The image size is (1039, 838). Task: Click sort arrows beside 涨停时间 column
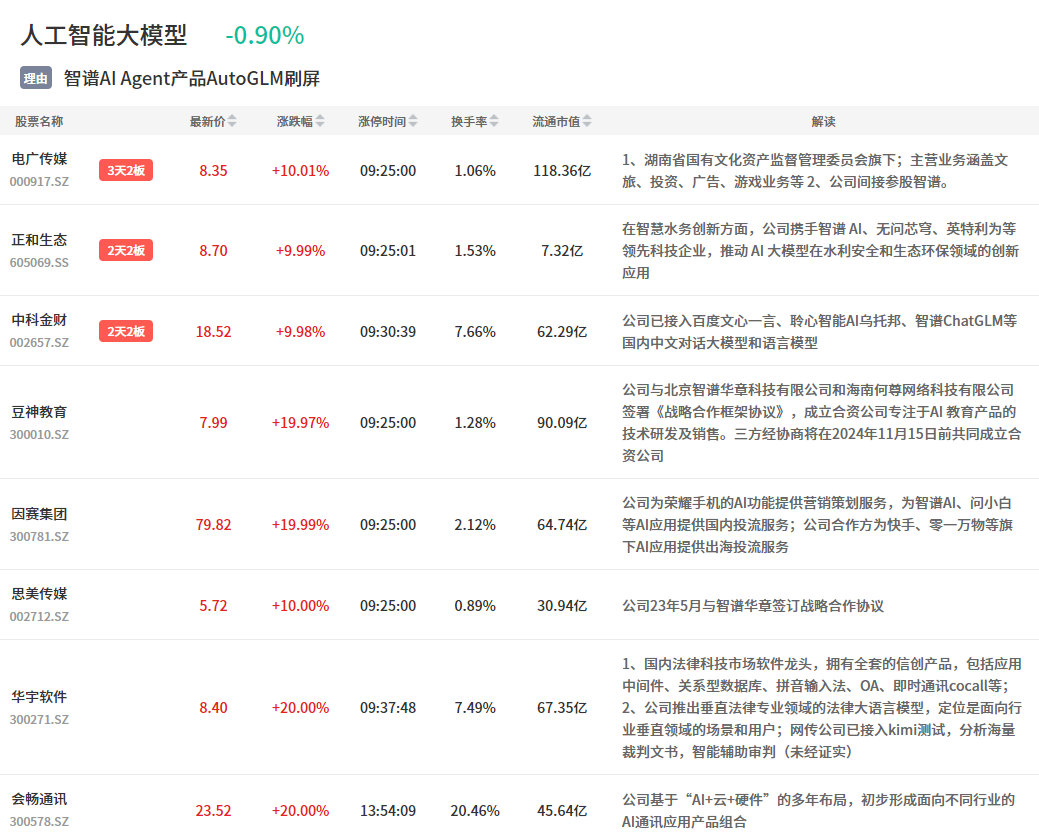pyautogui.click(x=413, y=122)
